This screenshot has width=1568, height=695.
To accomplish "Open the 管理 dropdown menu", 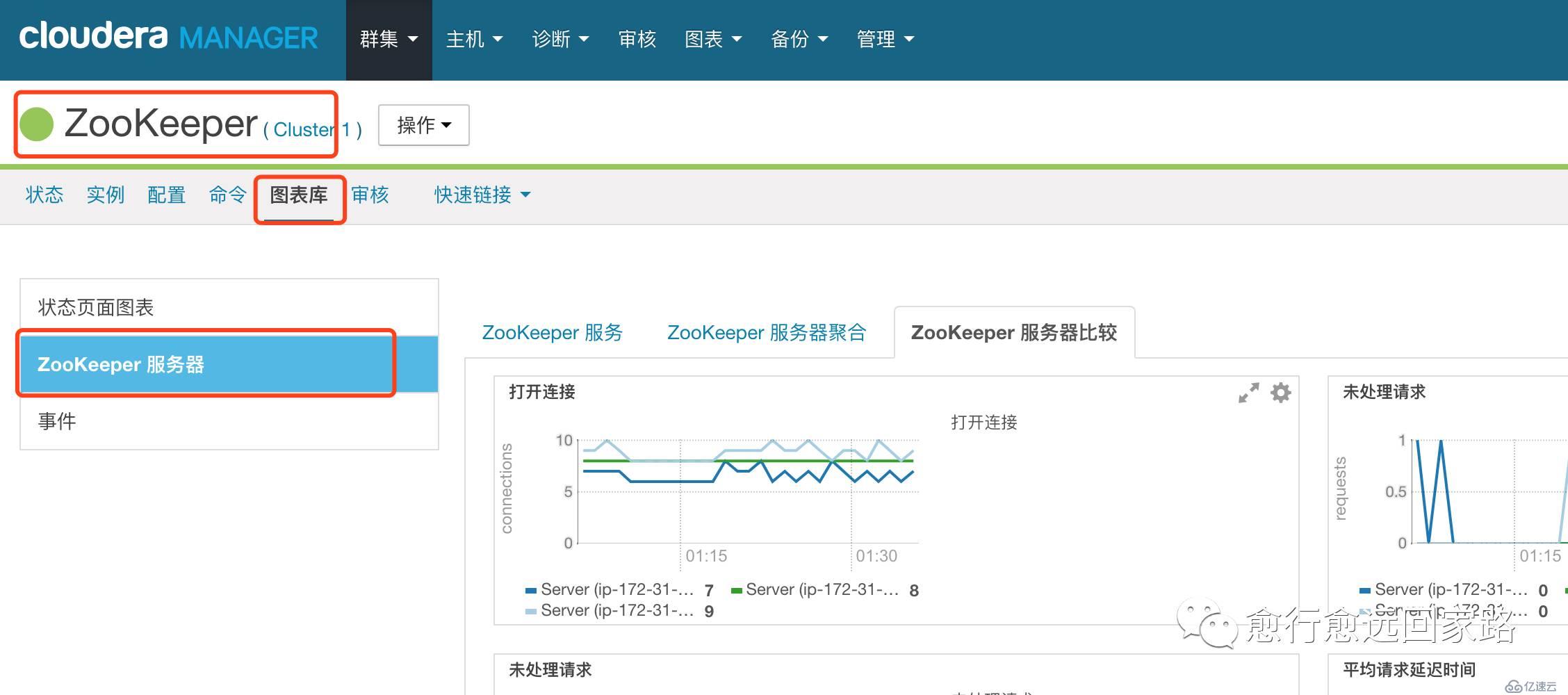I will [x=885, y=40].
